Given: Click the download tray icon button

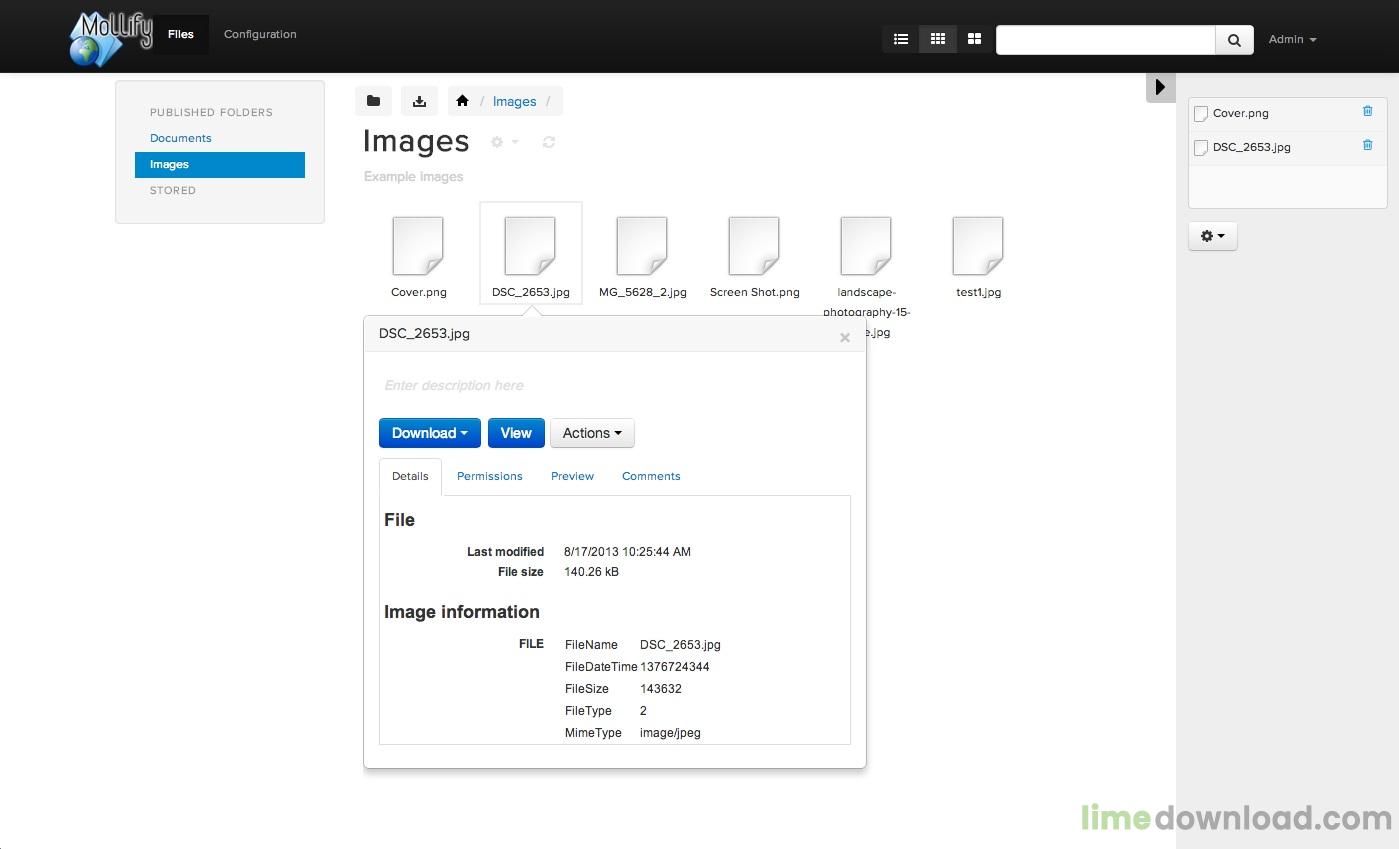Looking at the screenshot, I should pos(419,101).
